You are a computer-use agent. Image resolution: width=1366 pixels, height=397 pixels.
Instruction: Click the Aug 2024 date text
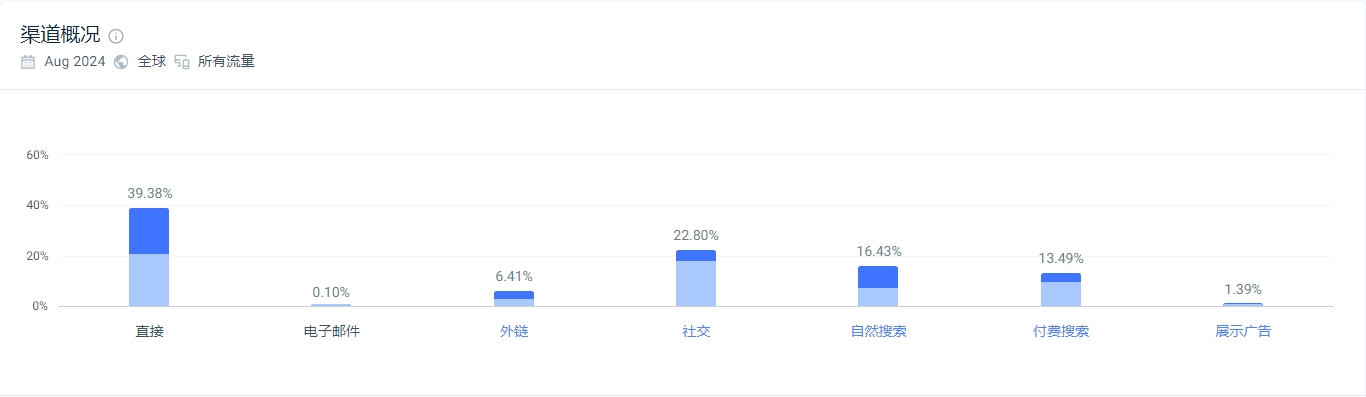point(75,62)
